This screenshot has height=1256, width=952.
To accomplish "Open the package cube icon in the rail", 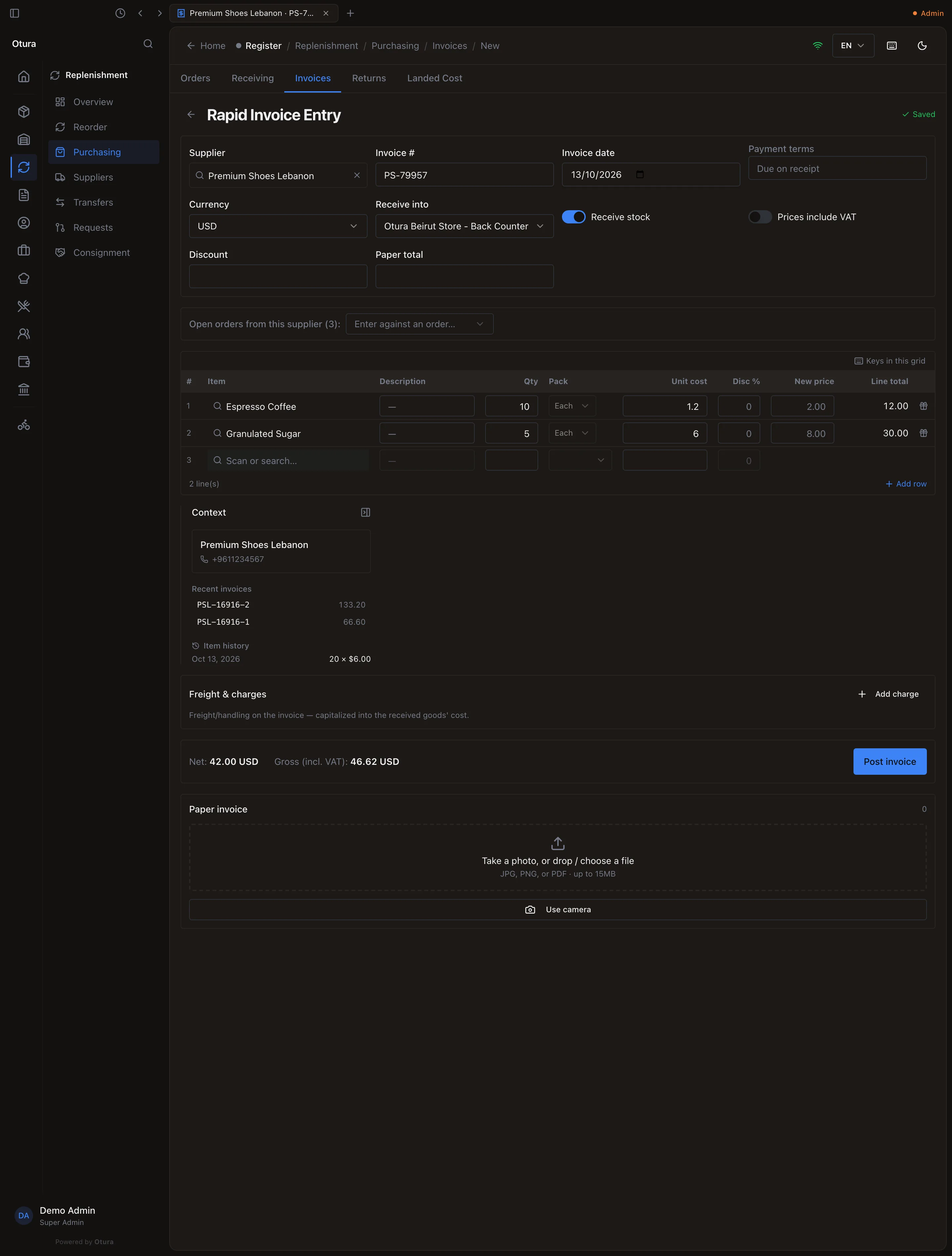I will [24, 112].
